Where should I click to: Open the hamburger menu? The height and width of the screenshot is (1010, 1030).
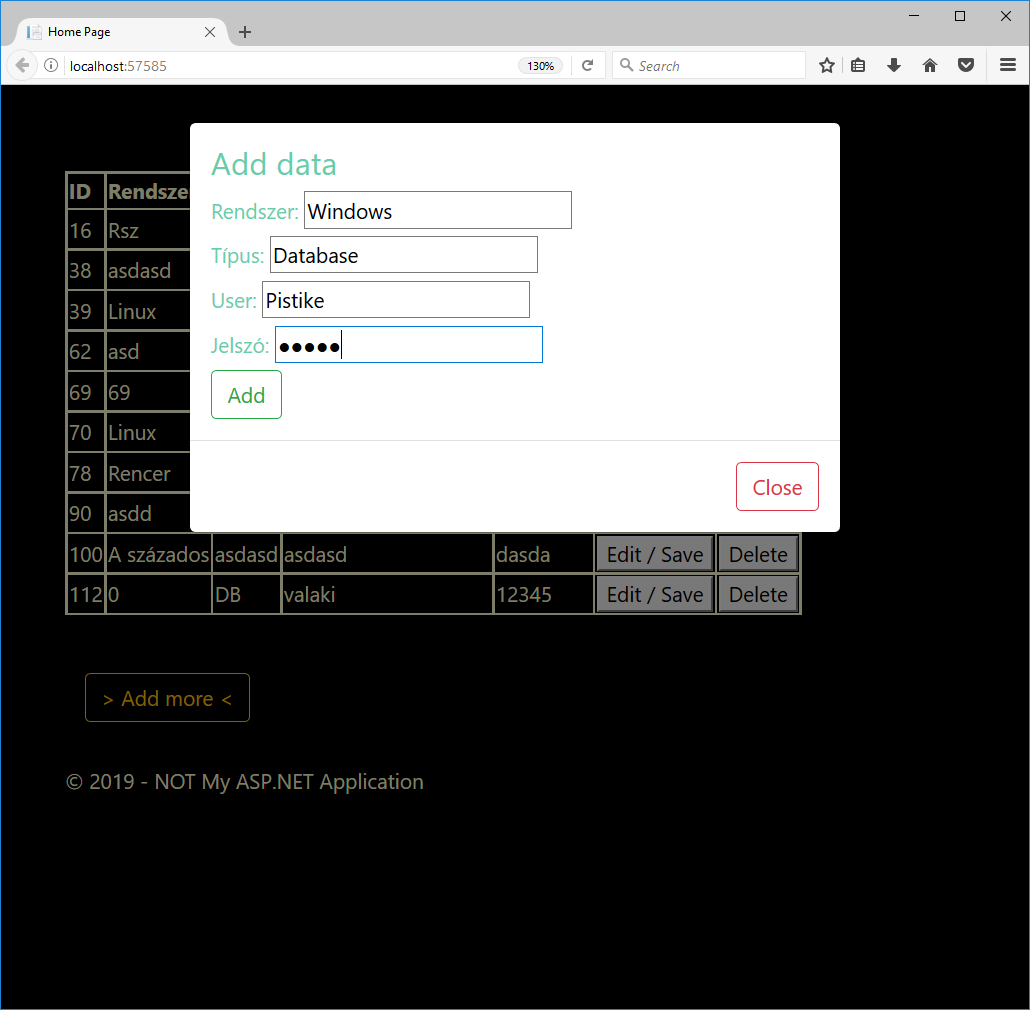pyautogui.click(x=1008, y=66)
